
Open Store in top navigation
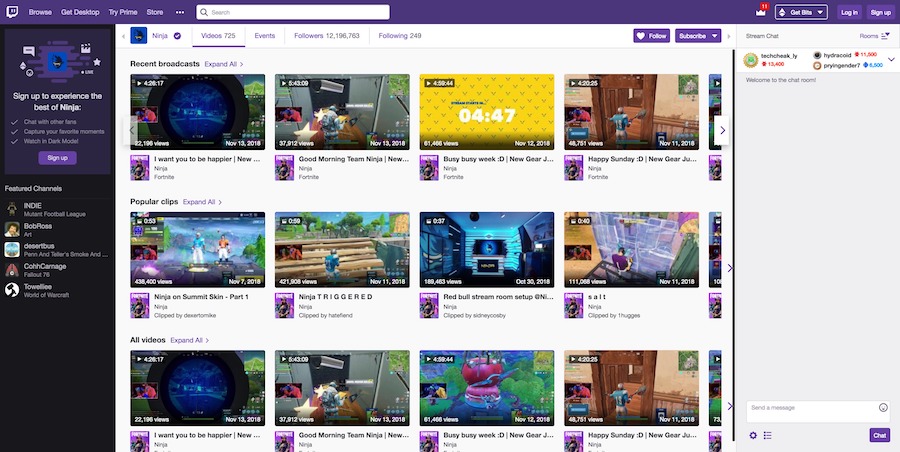pos(154,12)
